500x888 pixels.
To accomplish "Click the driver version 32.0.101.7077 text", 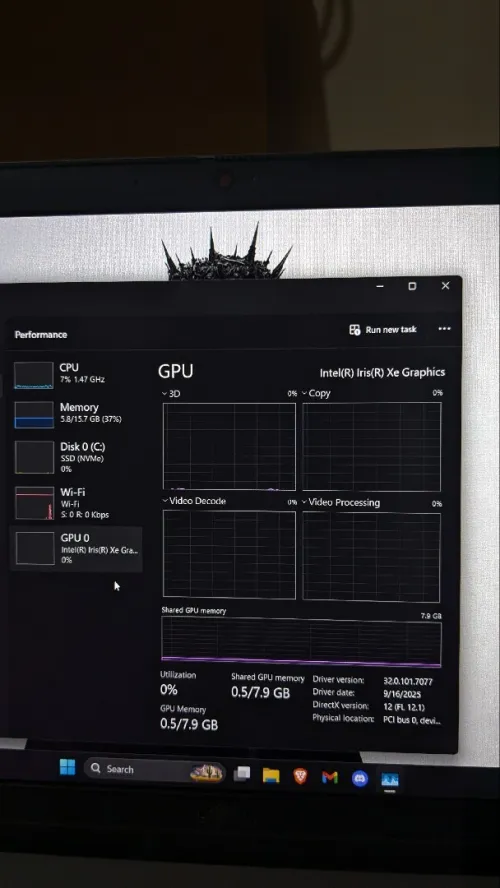I will tap(407, 682).
